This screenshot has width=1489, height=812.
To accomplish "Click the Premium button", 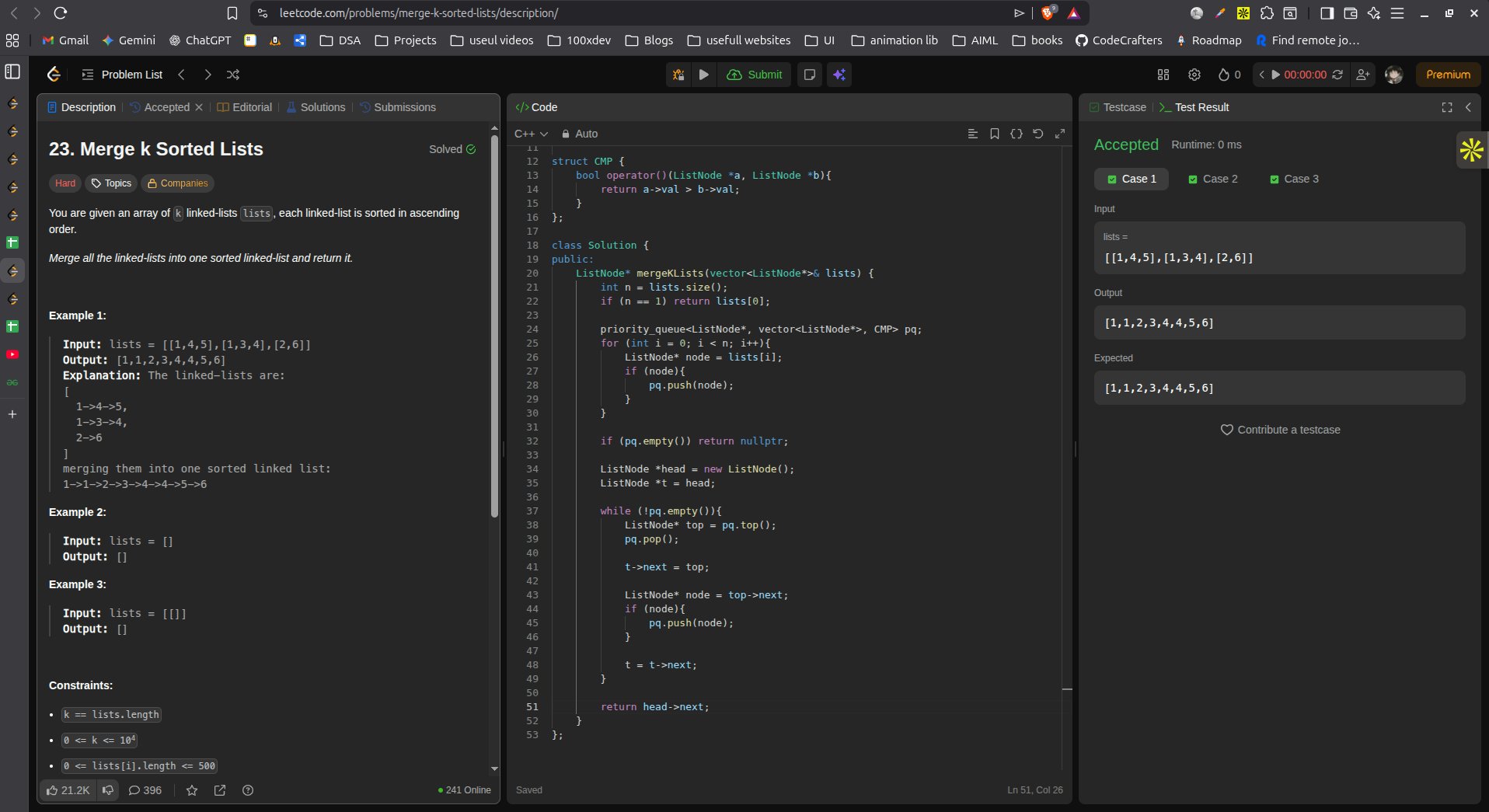I will 1448,75.
